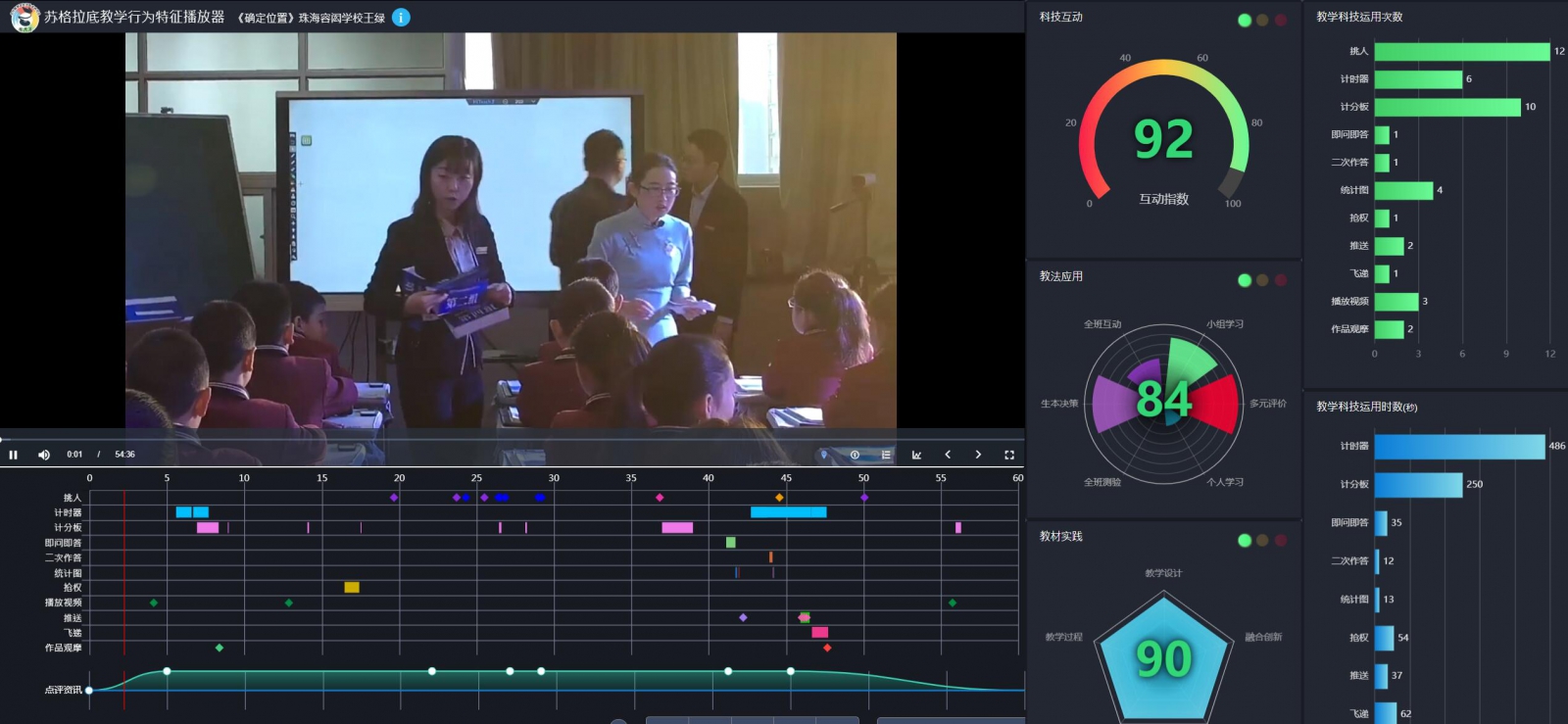Select red indicator dot in 教法应用 panel
The width and height of the screenshot is (1568, 724).
[x=1280, y=280]
